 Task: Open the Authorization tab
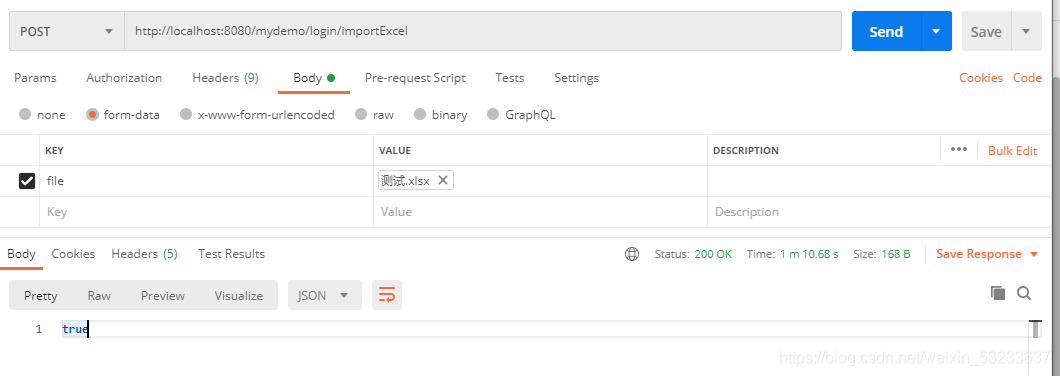tap(124, 78)
